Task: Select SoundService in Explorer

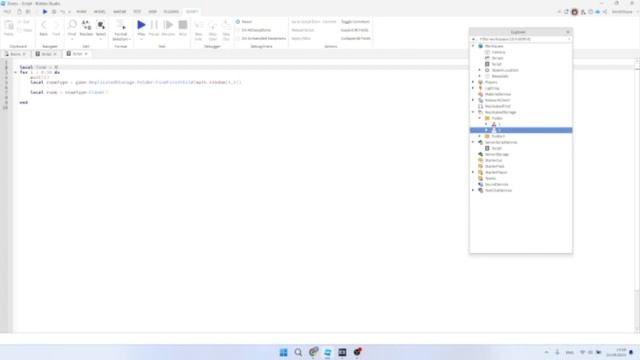Action: click(496, 184)
